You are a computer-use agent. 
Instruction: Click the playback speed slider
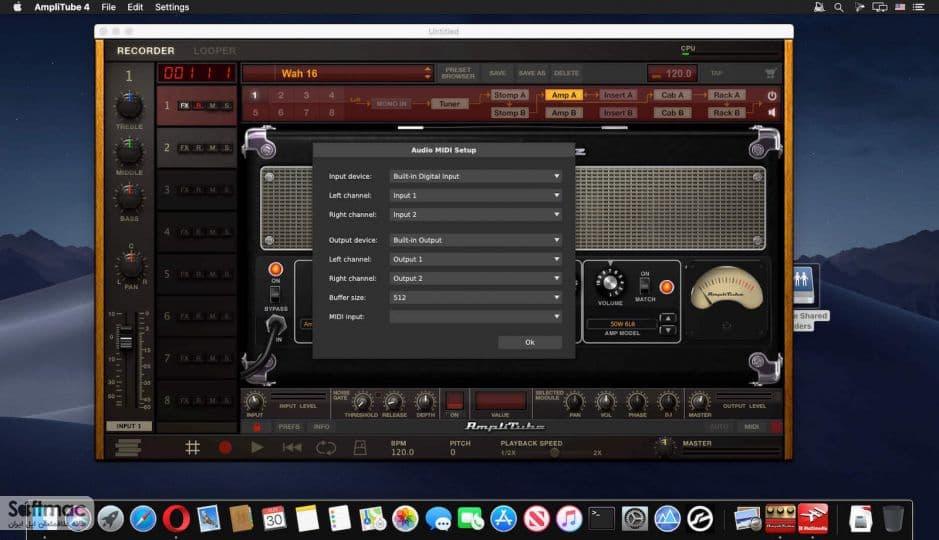(555, 453)
